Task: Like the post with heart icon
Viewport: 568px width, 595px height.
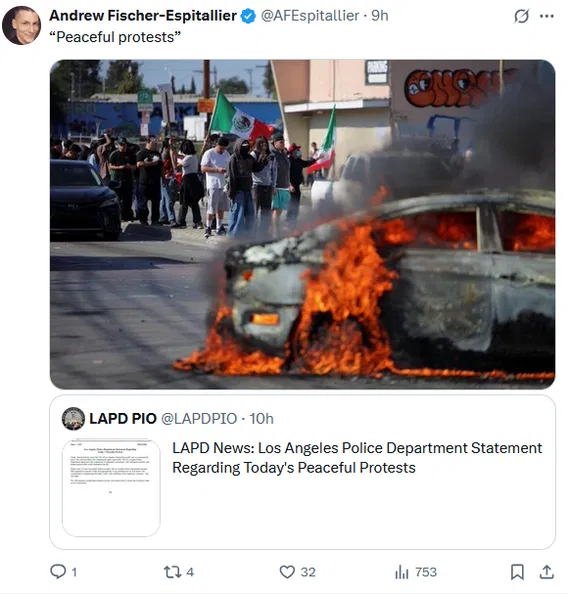Action: [x=287, y=572]
